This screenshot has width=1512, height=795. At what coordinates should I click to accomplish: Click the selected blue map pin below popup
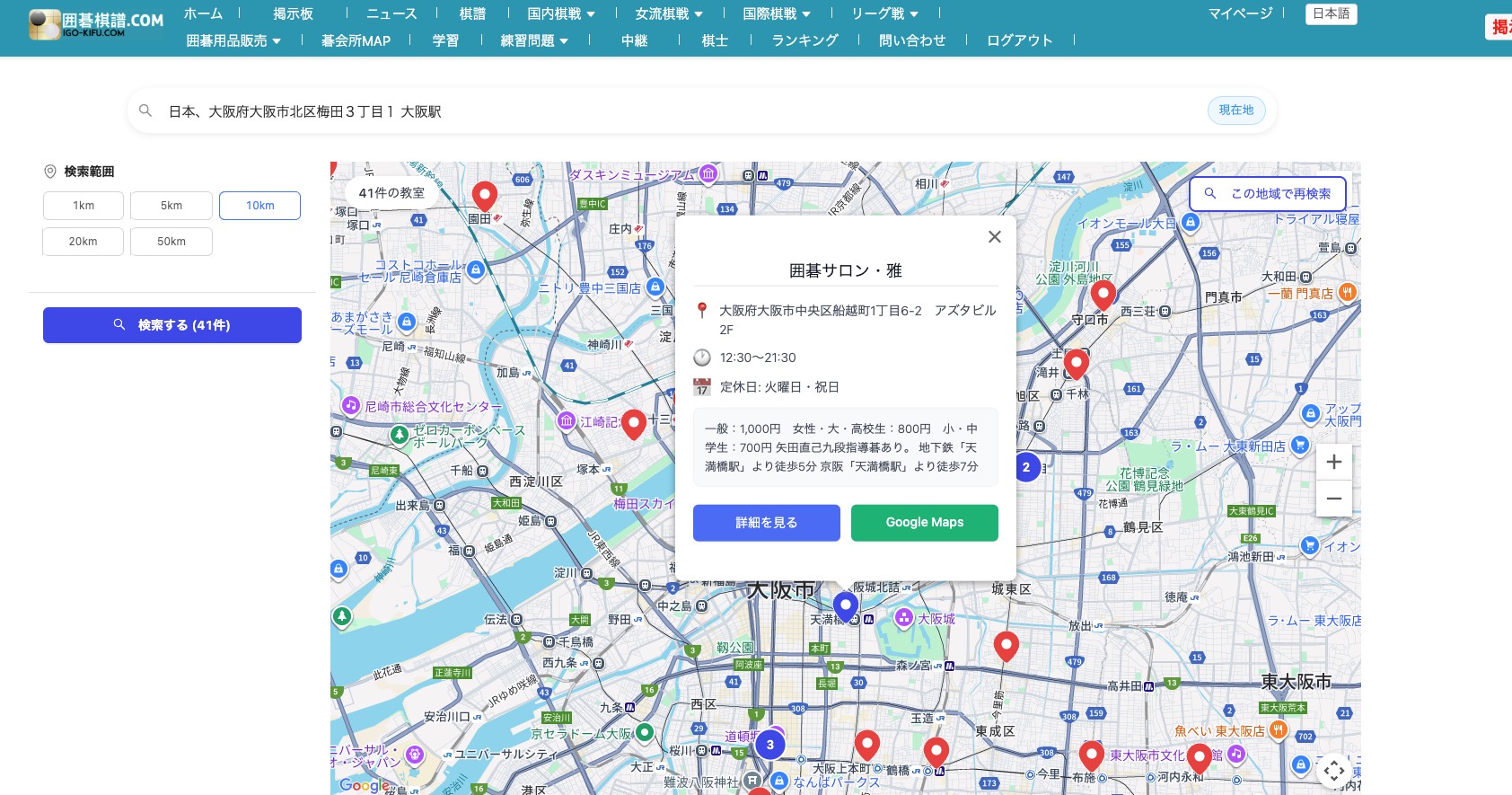click(845, 607)
